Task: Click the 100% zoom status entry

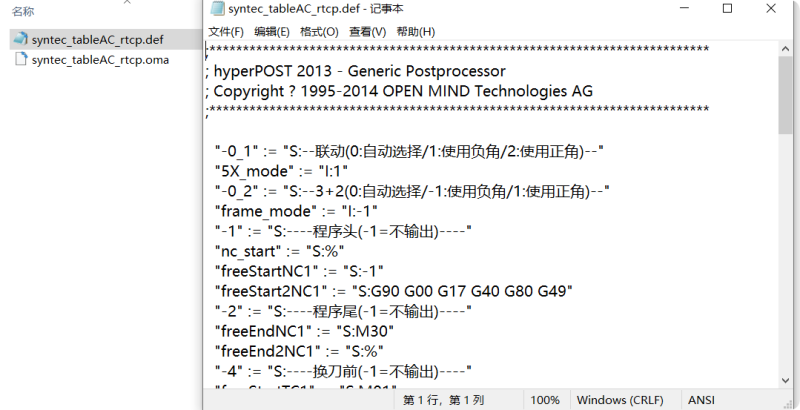Action: pos(544,400)
